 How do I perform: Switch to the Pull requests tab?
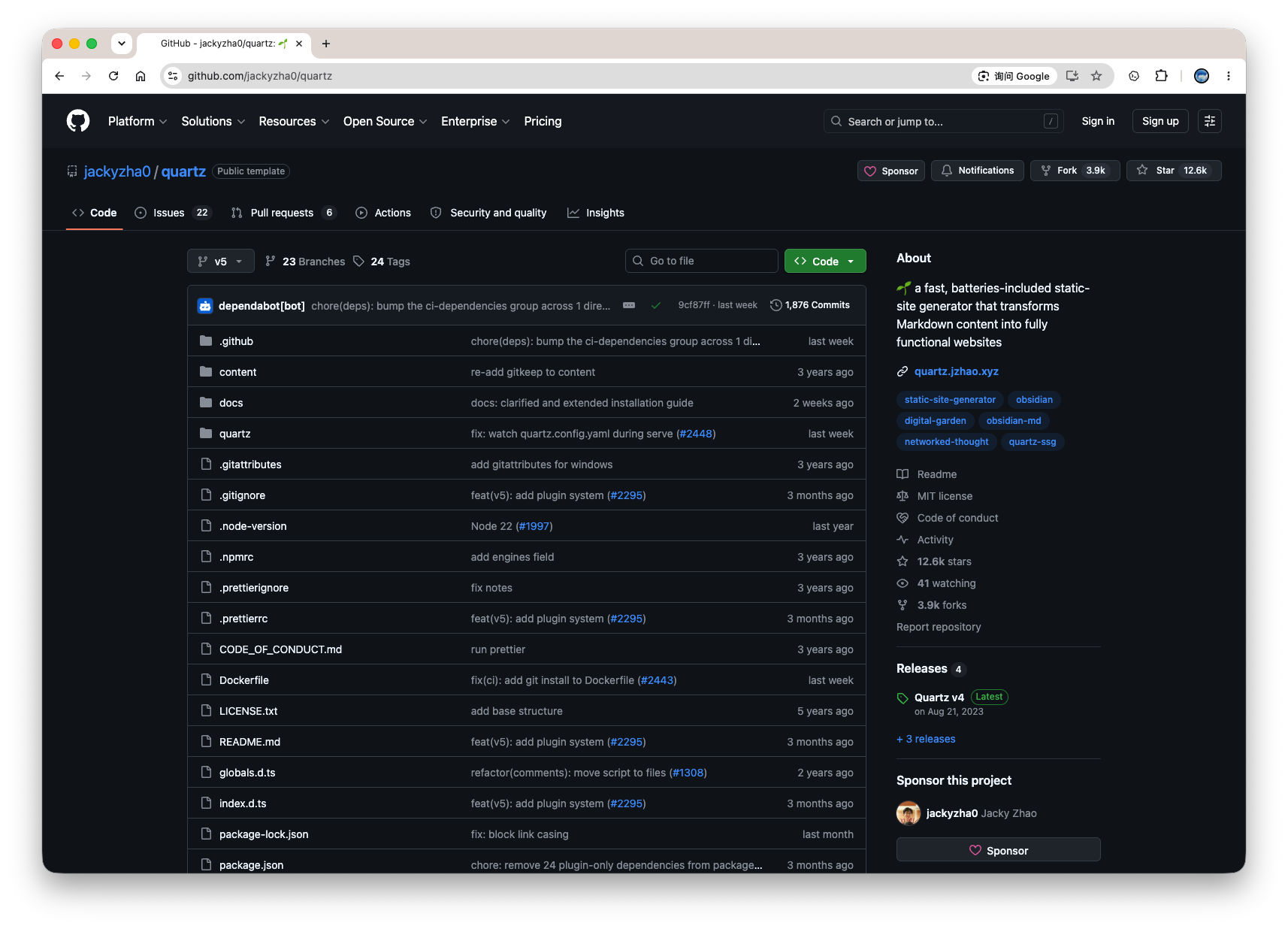point(283,213)
